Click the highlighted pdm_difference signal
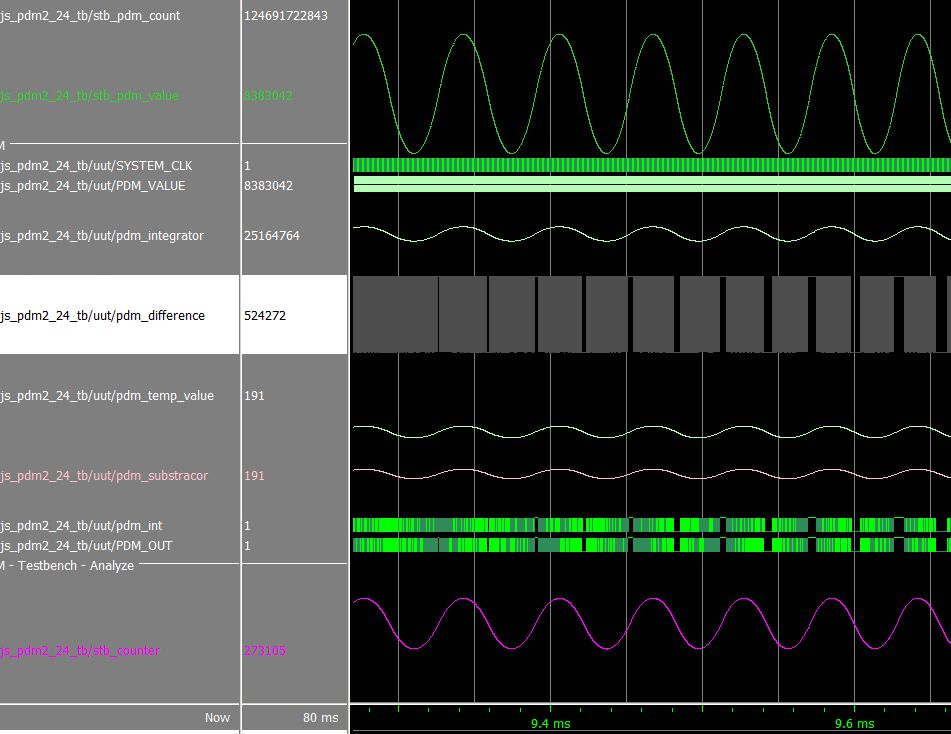Image resolution: width=951 pixels, height=734 pixels. 102,316
